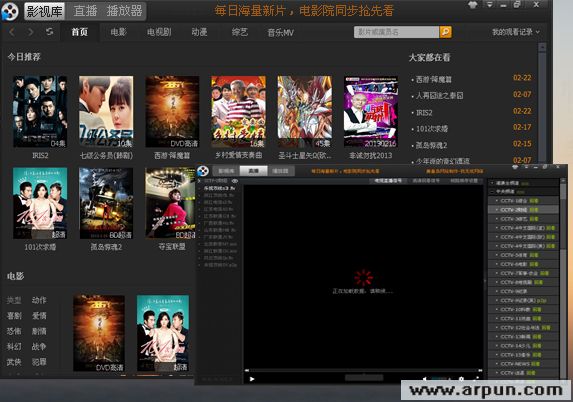
Task: Expand the 我的观看记录 dropdown
Action: (x=516, y=32)
